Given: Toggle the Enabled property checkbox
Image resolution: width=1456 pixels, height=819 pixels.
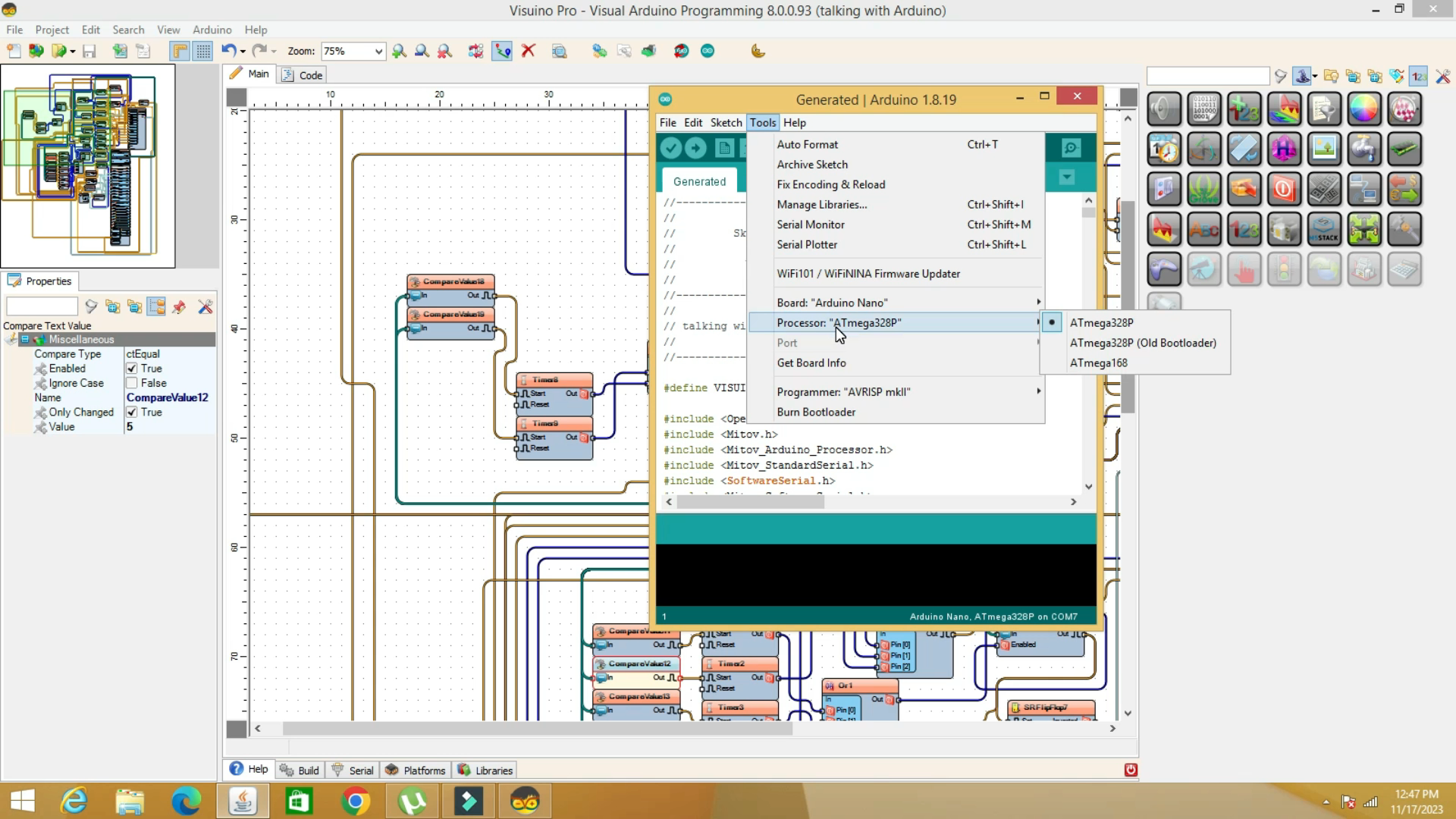Looking at the screenshot, I should click(x=132, y=369).
